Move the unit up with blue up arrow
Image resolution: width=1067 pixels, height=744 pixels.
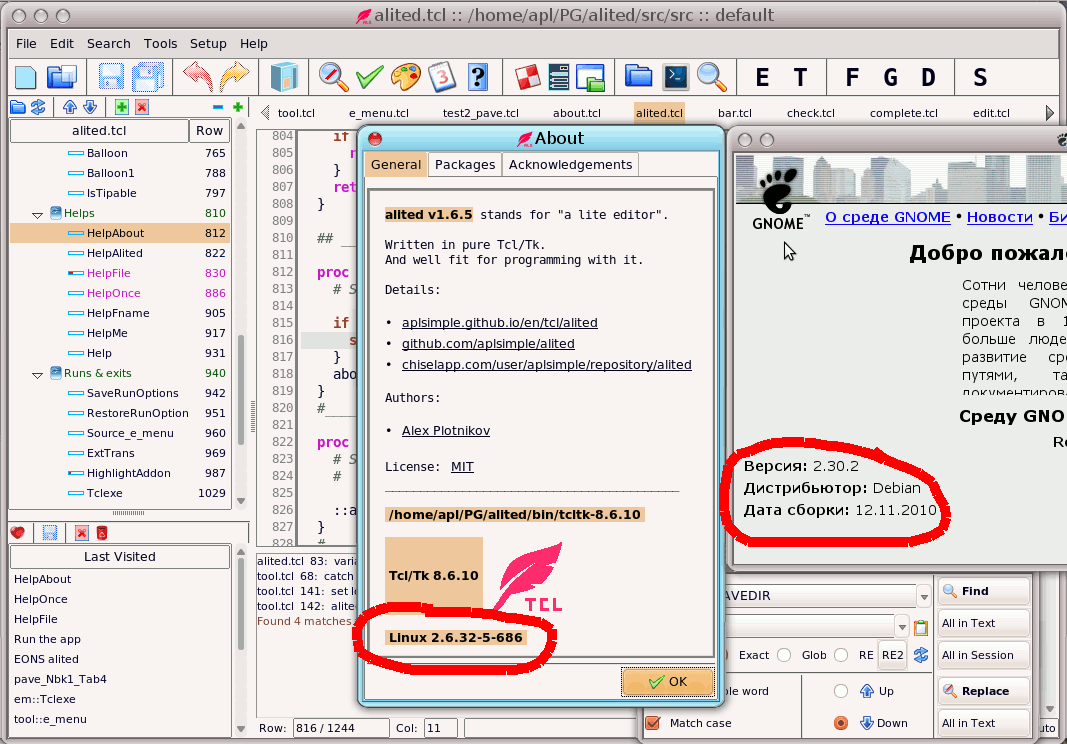pos(69,107)
